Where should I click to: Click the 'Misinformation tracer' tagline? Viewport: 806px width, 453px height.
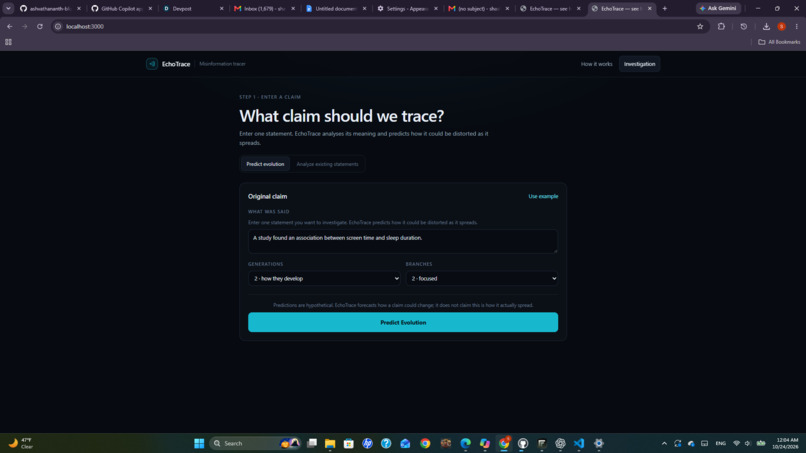[x=223, y=64]
